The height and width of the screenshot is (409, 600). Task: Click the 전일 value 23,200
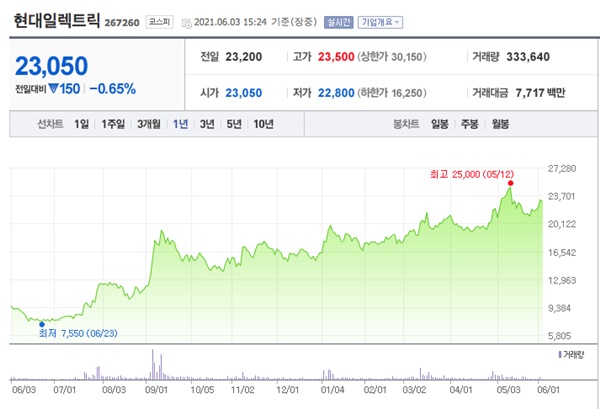[244, 57]
